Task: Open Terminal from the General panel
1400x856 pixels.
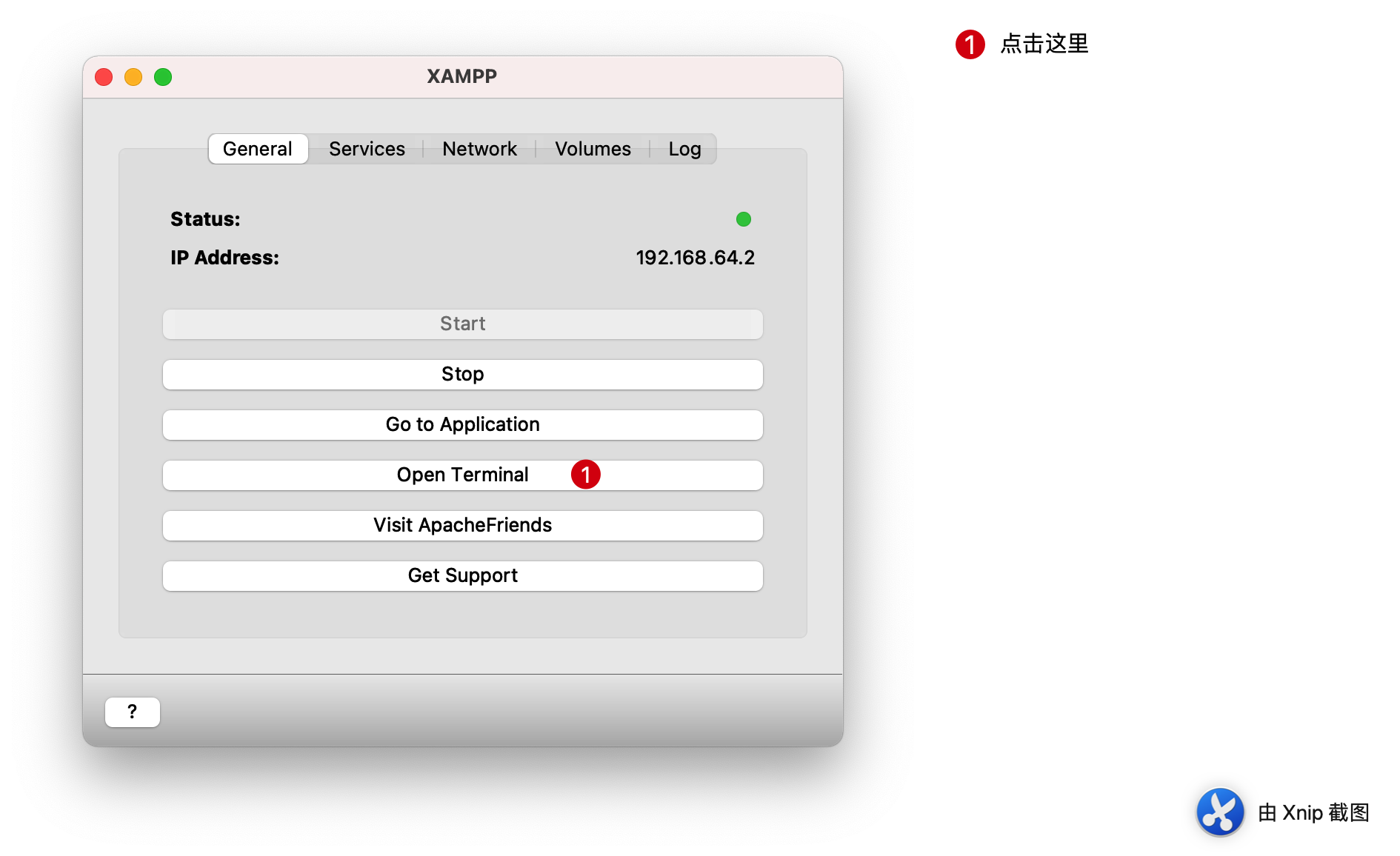Action: (x=462, y=475)
